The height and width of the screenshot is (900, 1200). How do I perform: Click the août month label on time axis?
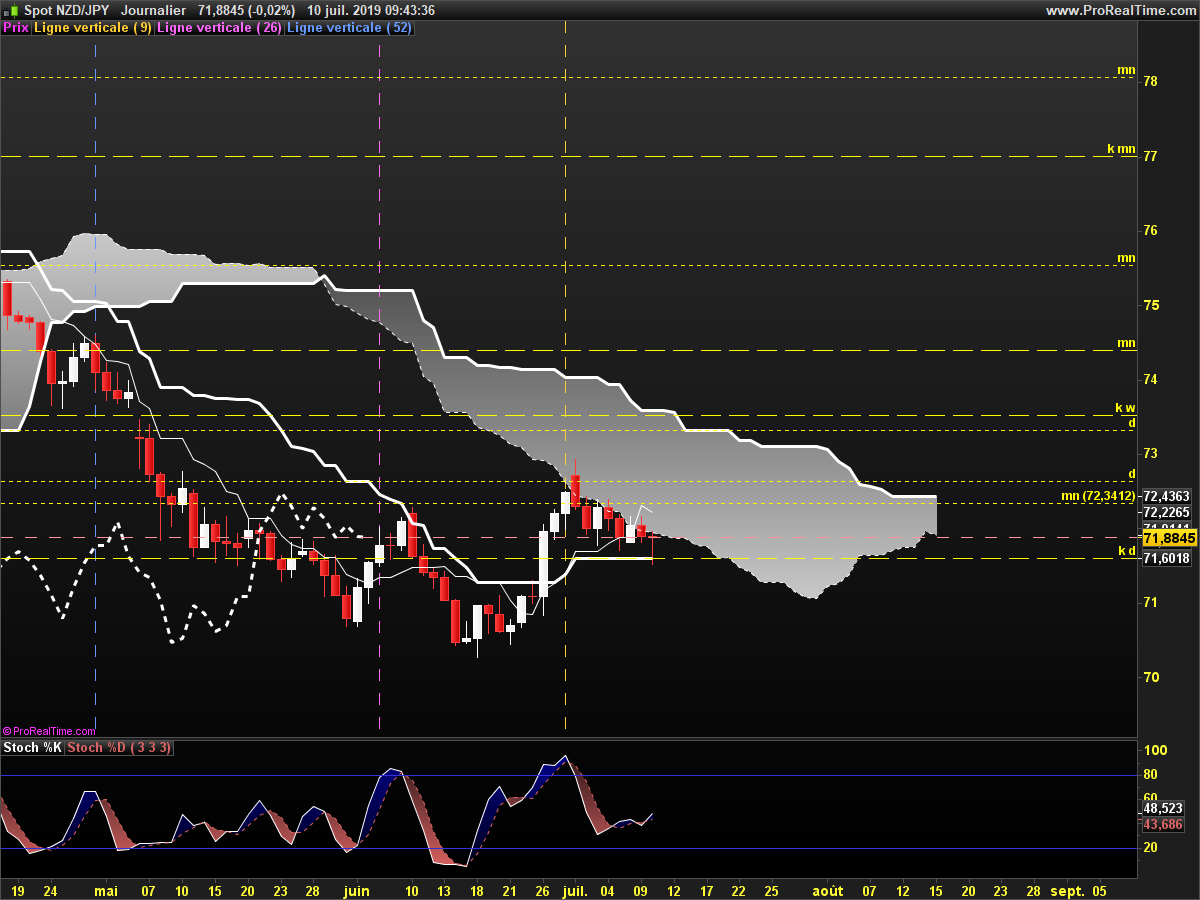pos(827,890)
